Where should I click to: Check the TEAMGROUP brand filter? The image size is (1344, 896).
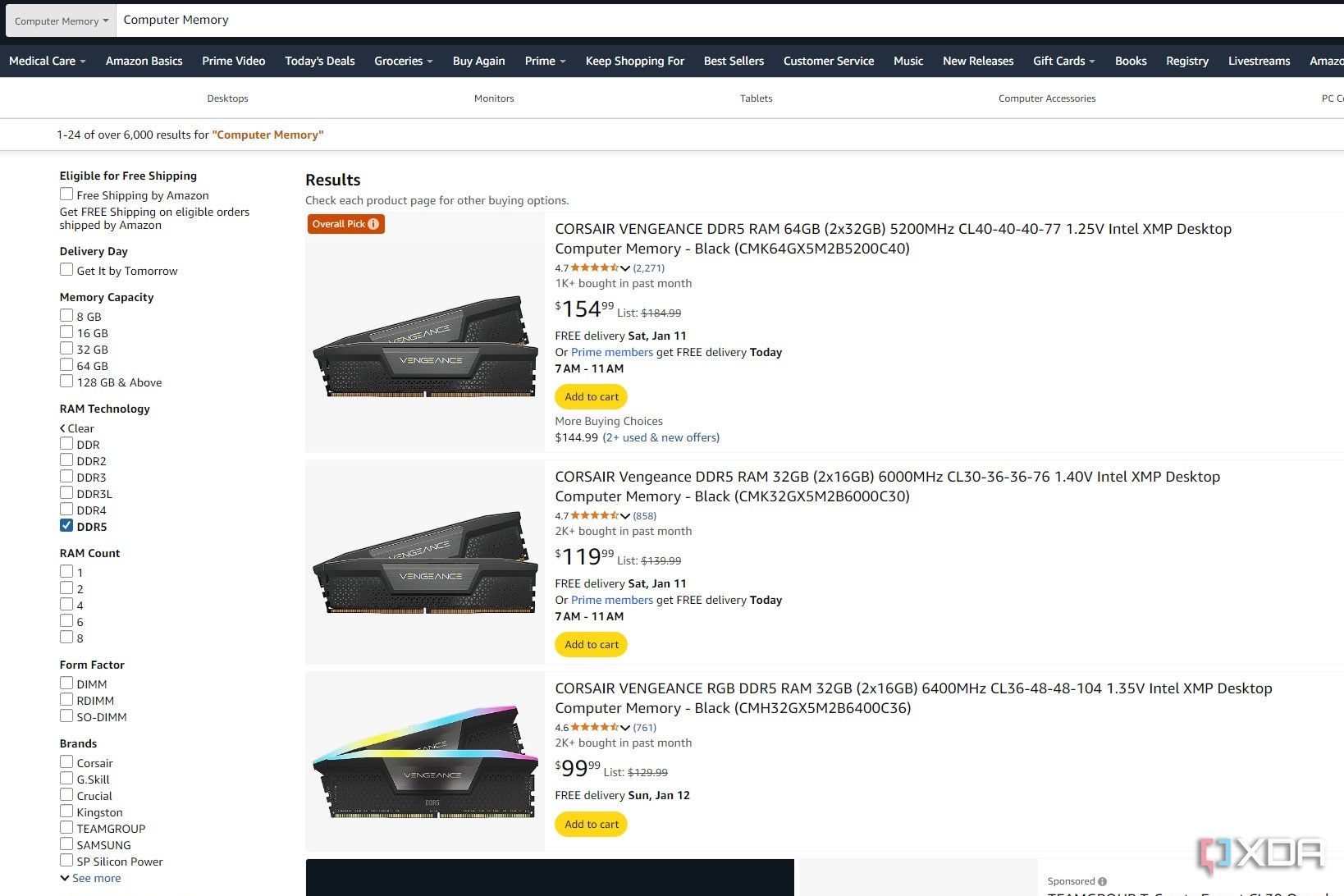(66, 828)
